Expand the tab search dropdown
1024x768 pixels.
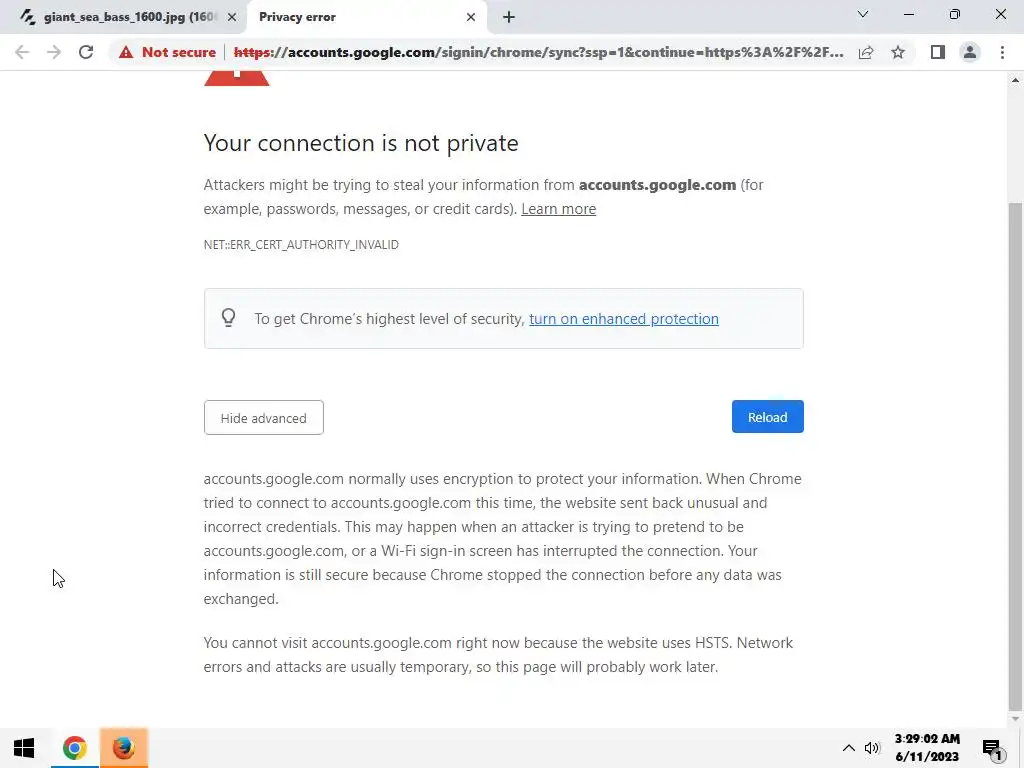[863, 15]
